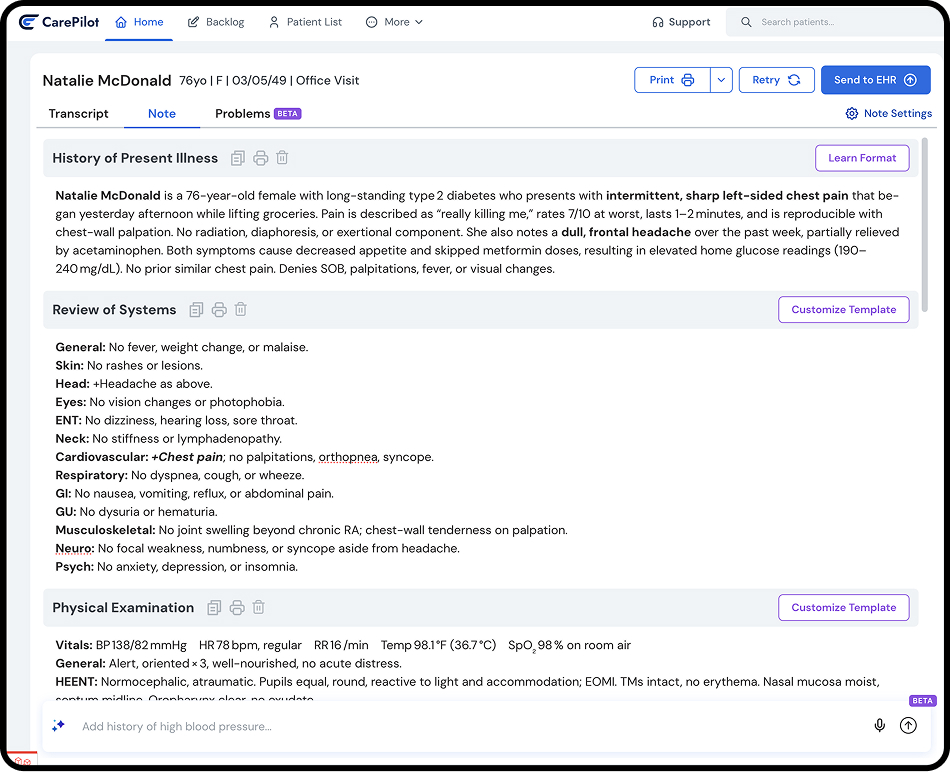The height and width of the screenshot is (772, 950).
Task: Open Note Settings
Action: 888,113
